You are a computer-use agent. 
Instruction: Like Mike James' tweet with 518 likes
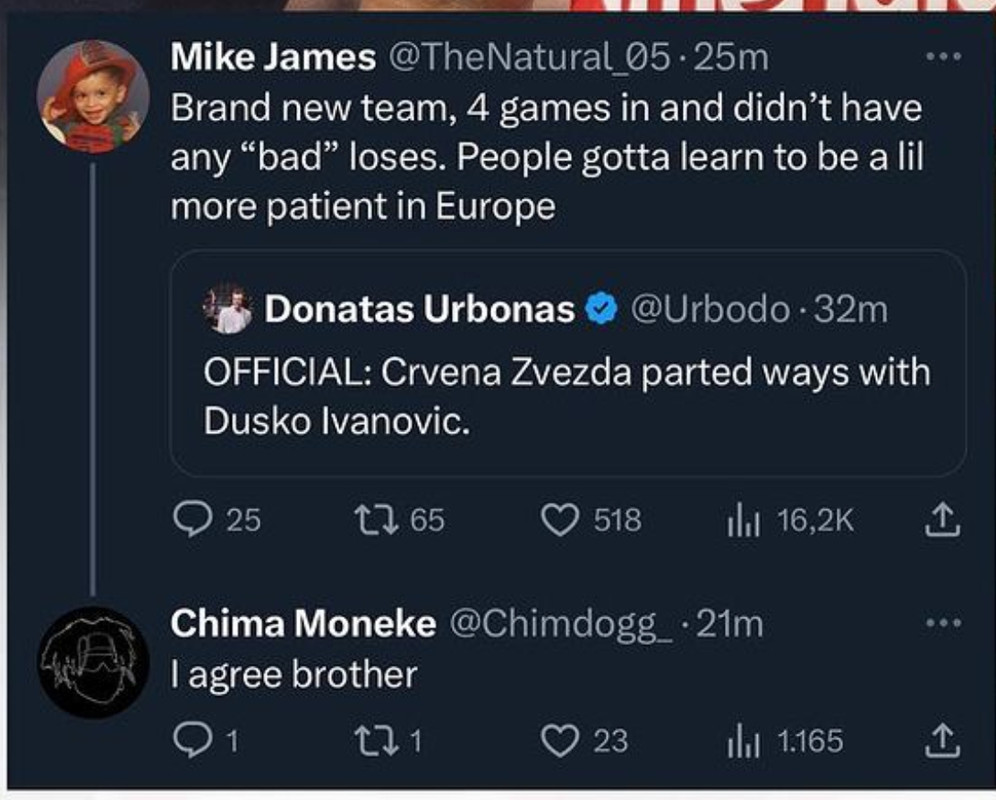coord(560,519)
